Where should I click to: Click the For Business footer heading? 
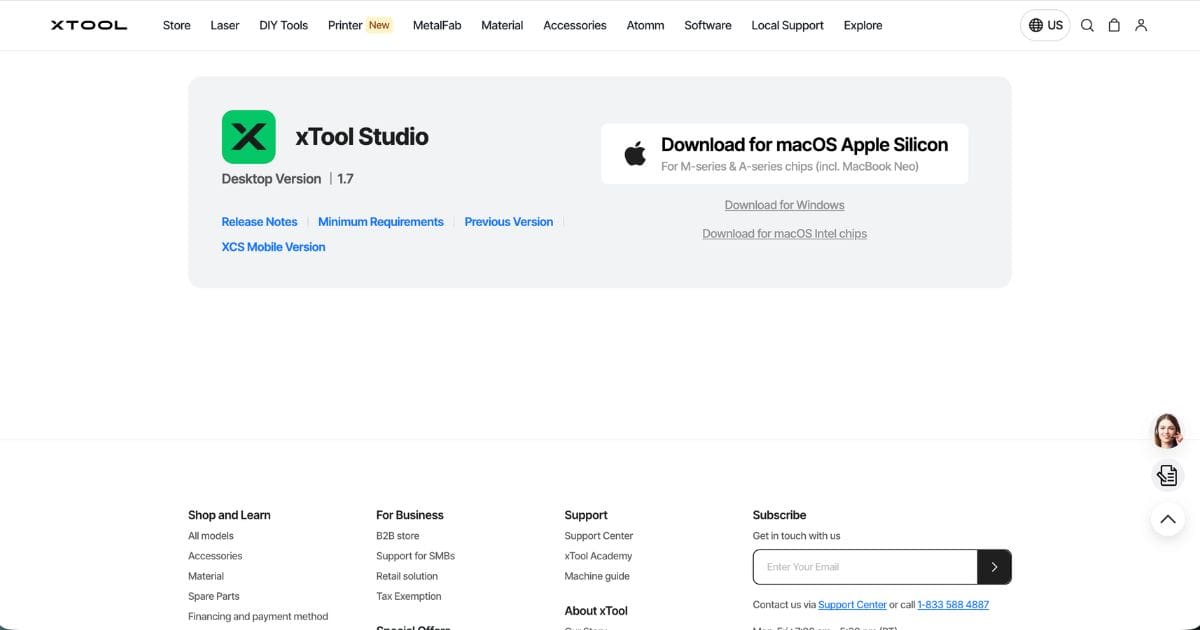point(410,515)
